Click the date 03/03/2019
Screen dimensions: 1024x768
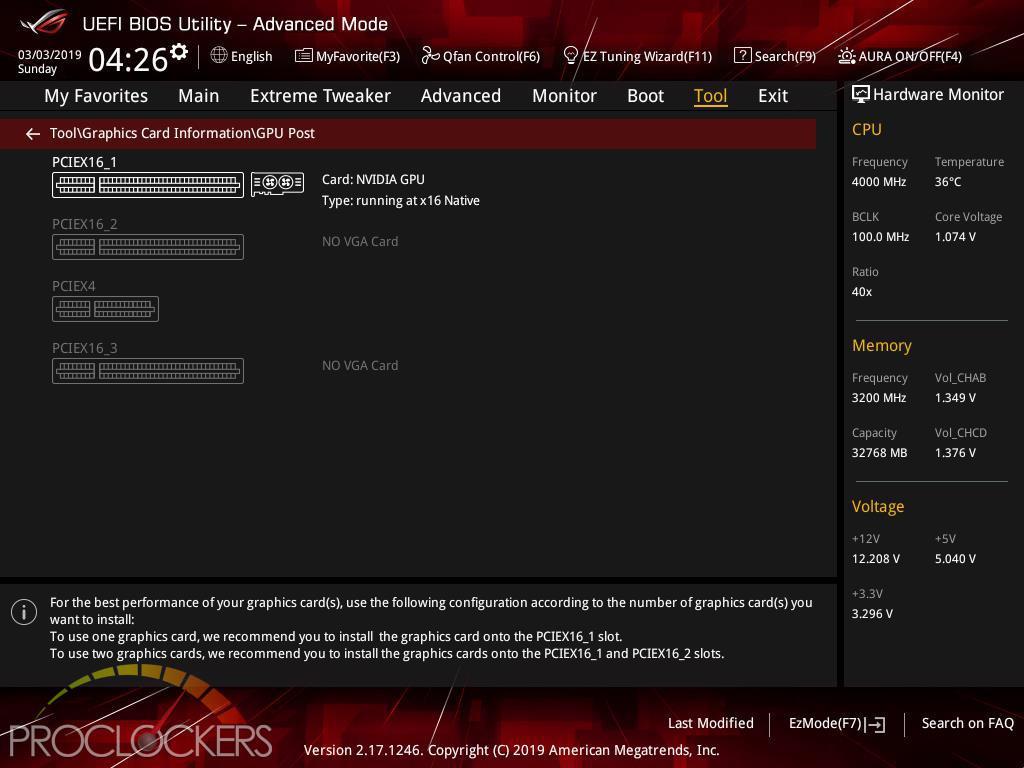coord(49,54)
